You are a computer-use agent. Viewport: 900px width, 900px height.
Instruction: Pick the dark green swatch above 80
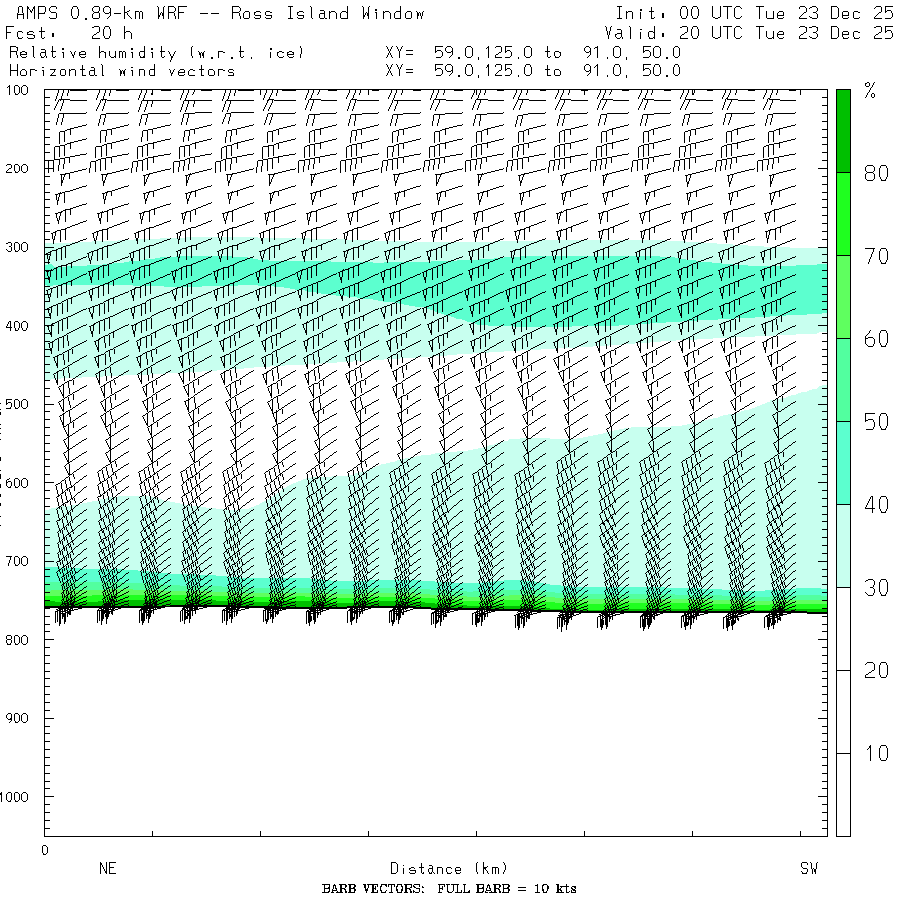click(843, 130)
